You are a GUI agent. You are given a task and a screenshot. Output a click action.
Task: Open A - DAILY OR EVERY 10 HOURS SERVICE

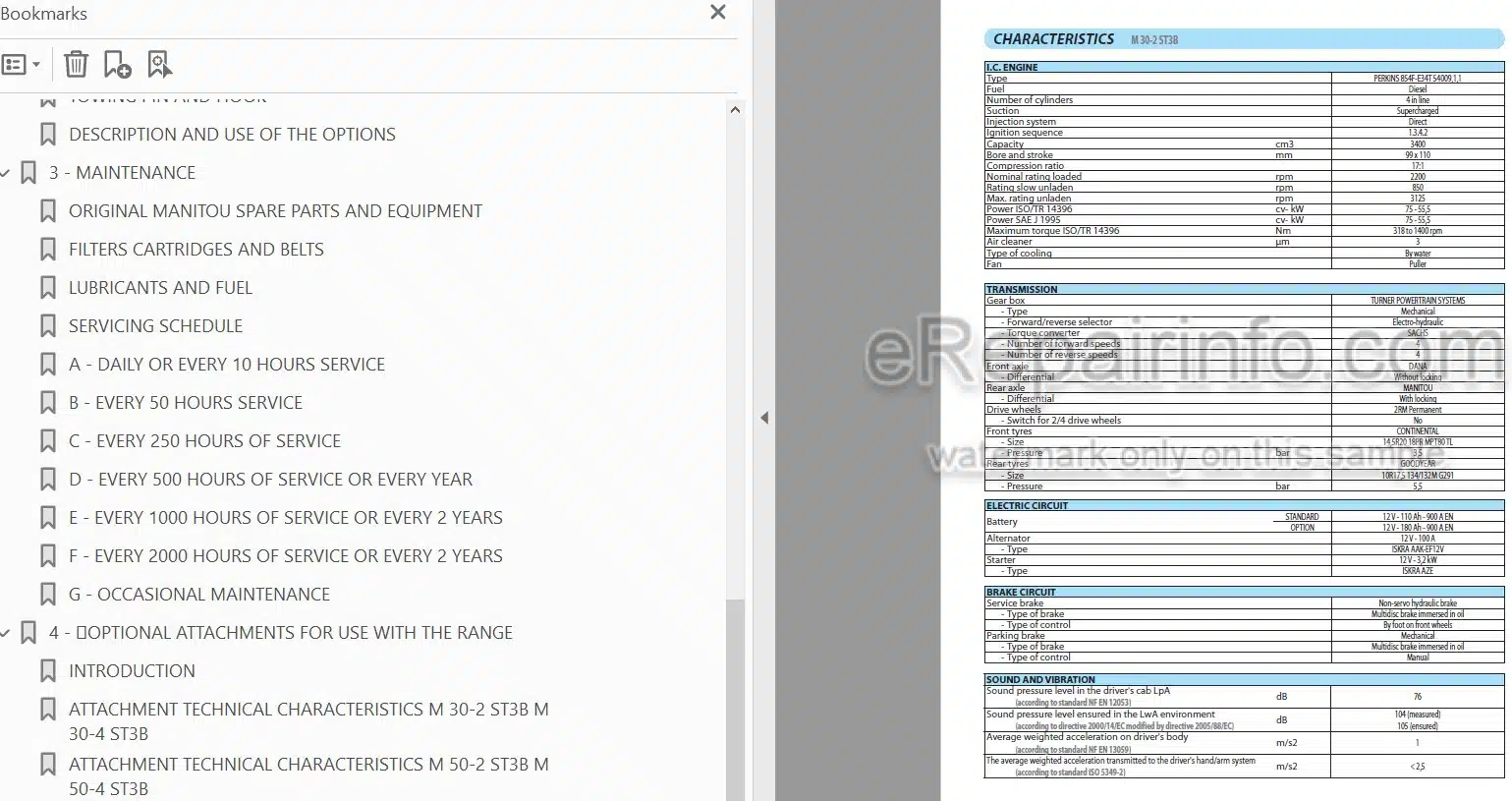pyautogui.click(x=227, y=365)
